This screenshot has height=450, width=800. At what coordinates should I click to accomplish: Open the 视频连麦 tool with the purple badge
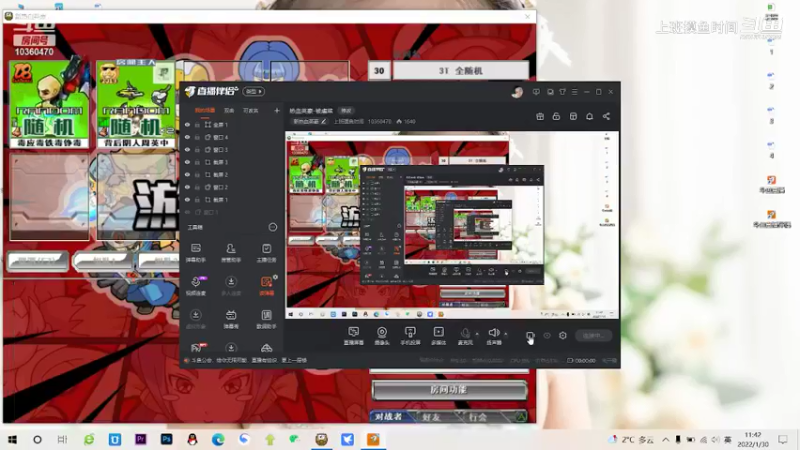(196, 286)
